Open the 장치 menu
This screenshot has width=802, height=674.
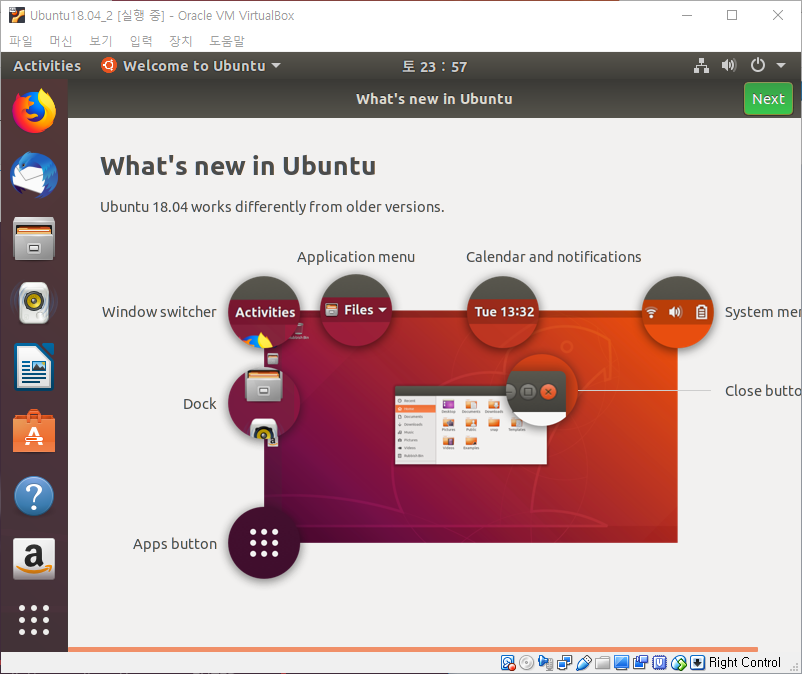pos(181,41)
